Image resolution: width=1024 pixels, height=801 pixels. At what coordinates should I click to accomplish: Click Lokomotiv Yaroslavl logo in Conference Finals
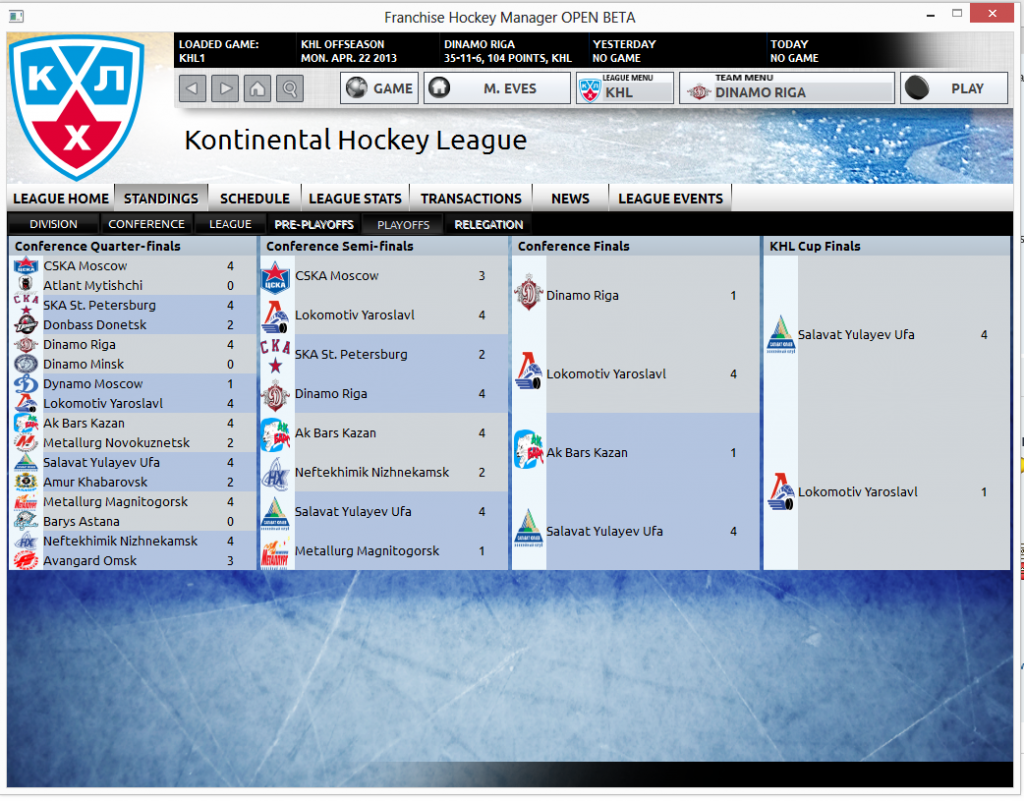[529, 371]
